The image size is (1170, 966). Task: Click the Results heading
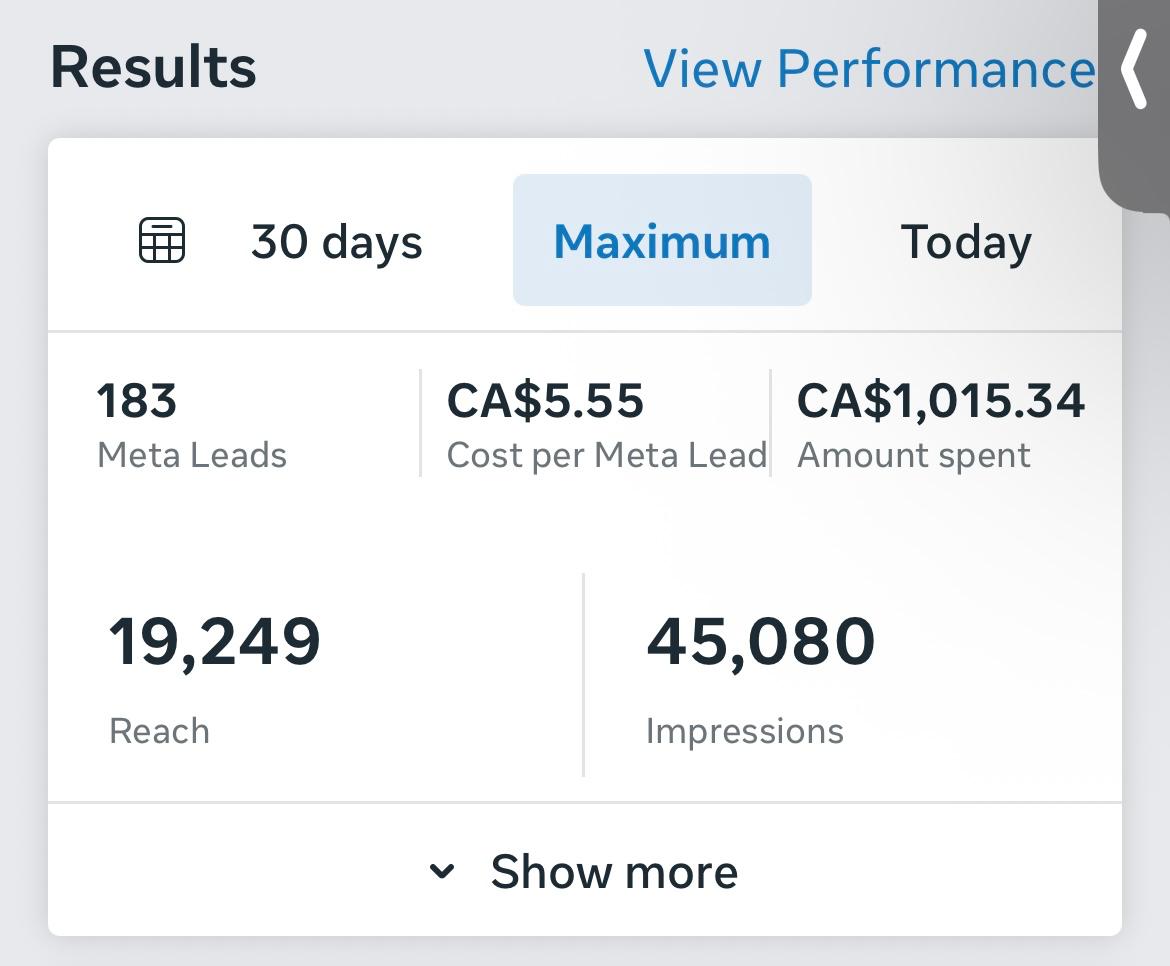[x=152, y=66]
